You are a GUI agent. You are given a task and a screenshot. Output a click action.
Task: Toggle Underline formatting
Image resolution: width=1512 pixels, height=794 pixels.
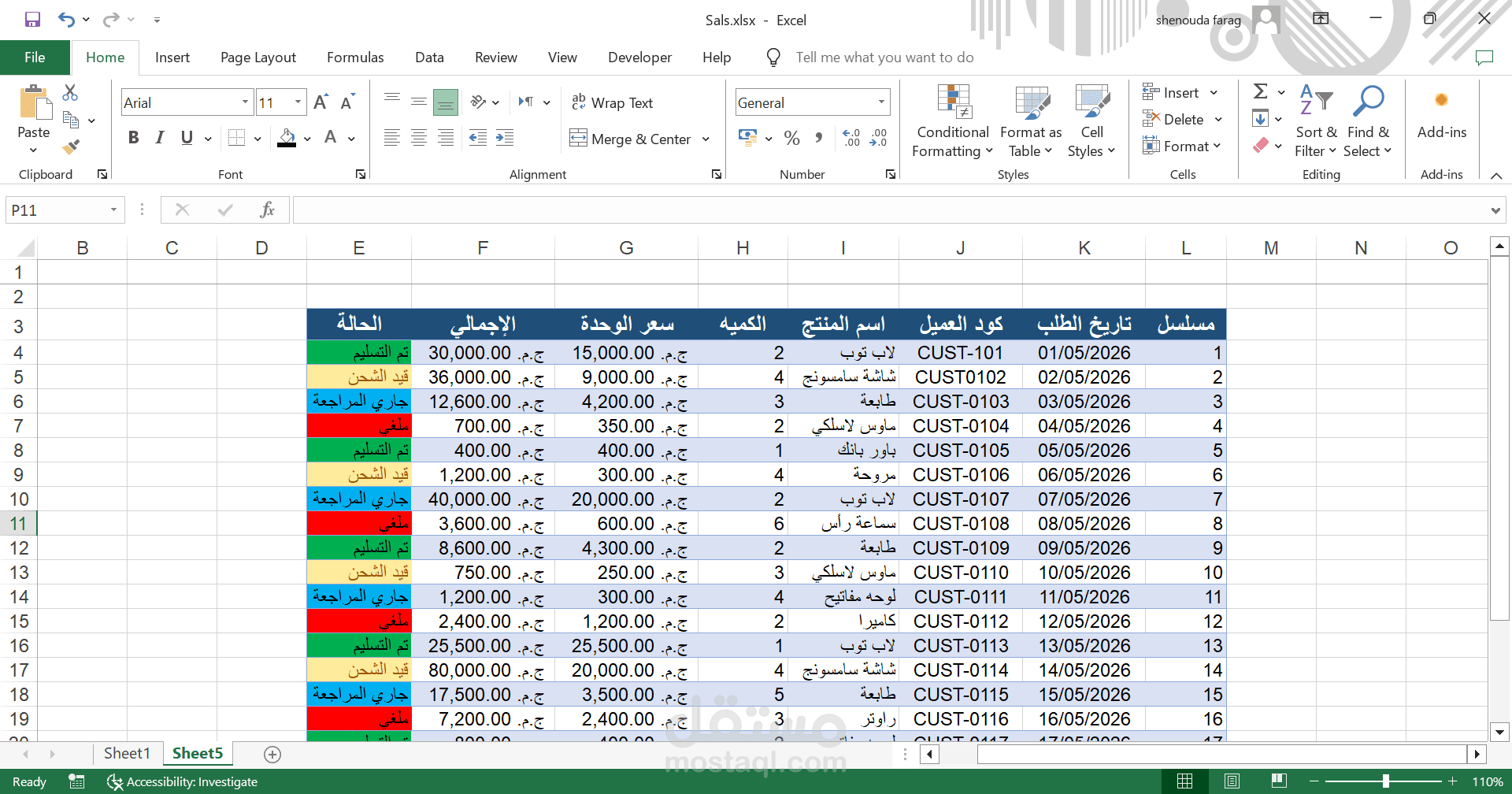(x=187, y=138)
